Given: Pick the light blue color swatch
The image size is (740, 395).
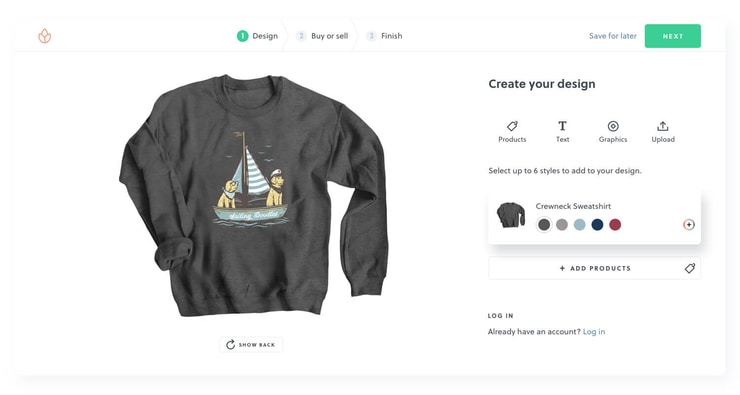Looking at the screenshot, I should [580, 225].
